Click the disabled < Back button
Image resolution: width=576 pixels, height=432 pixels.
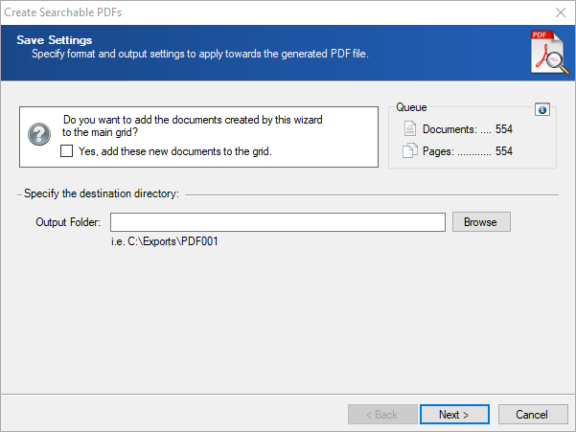click(x=382, y=414)
